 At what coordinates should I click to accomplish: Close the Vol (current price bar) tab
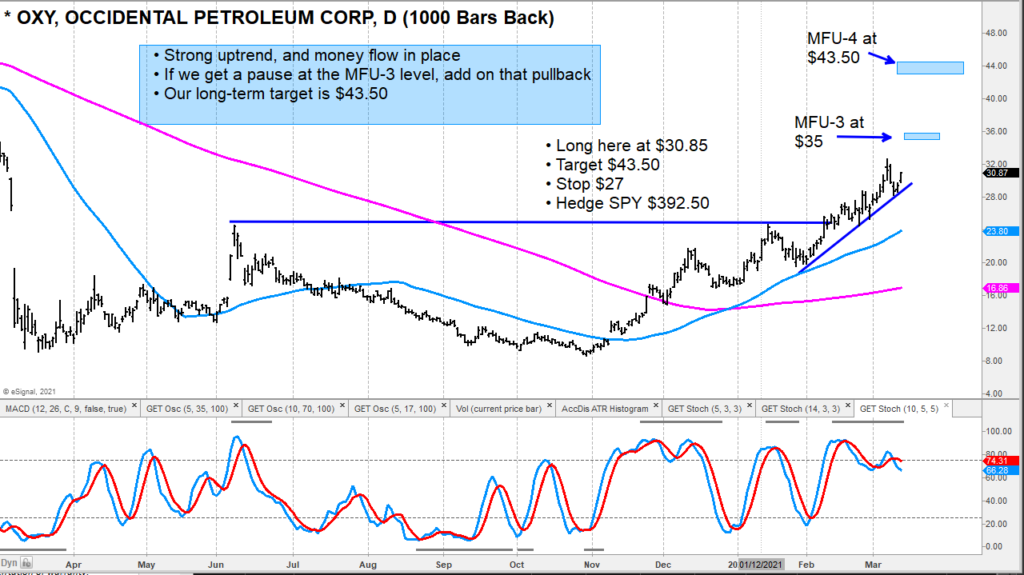[x=550, y=406]
